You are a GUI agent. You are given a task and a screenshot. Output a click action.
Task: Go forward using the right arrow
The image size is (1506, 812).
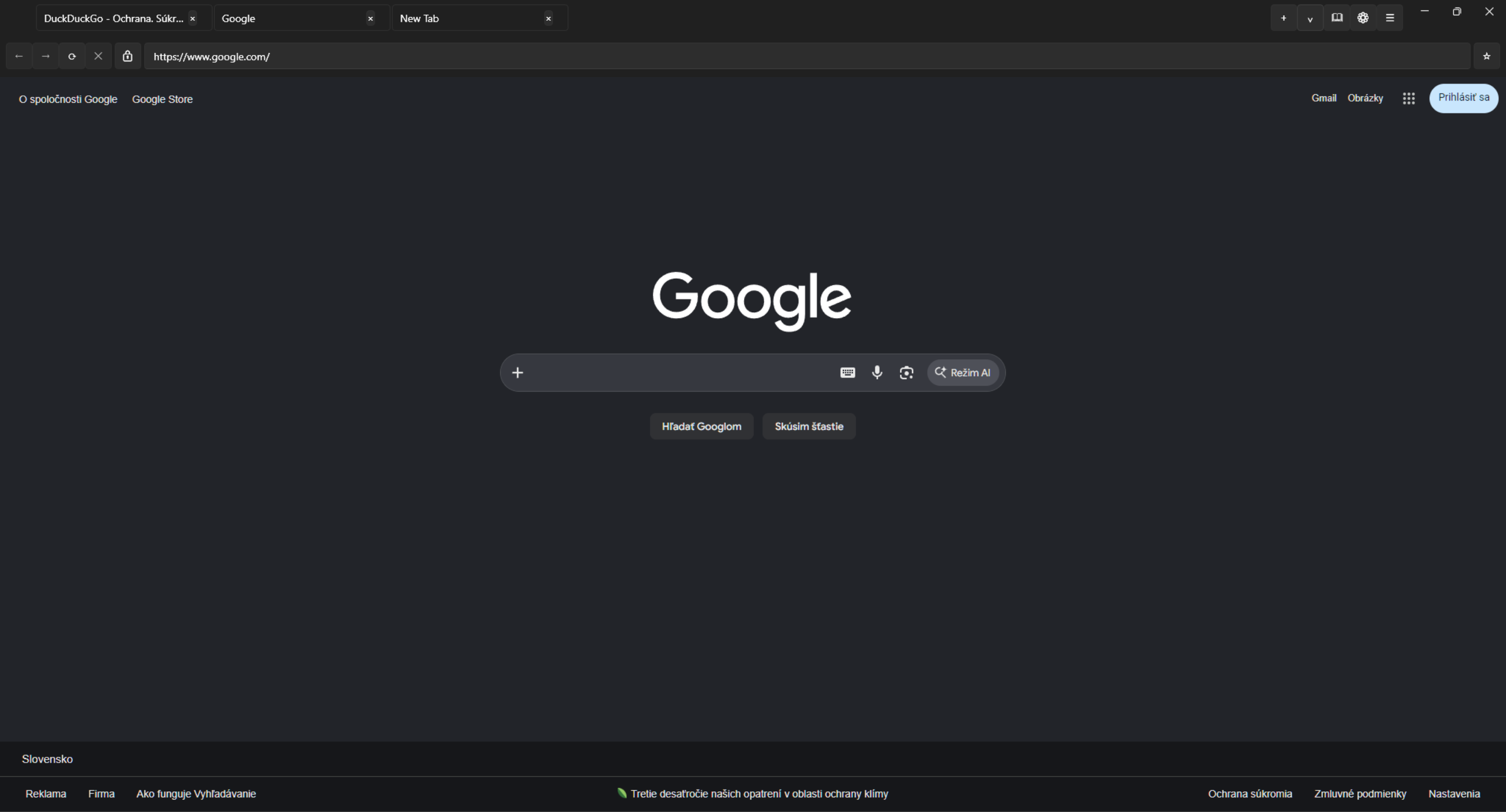[x=45, y=56]
